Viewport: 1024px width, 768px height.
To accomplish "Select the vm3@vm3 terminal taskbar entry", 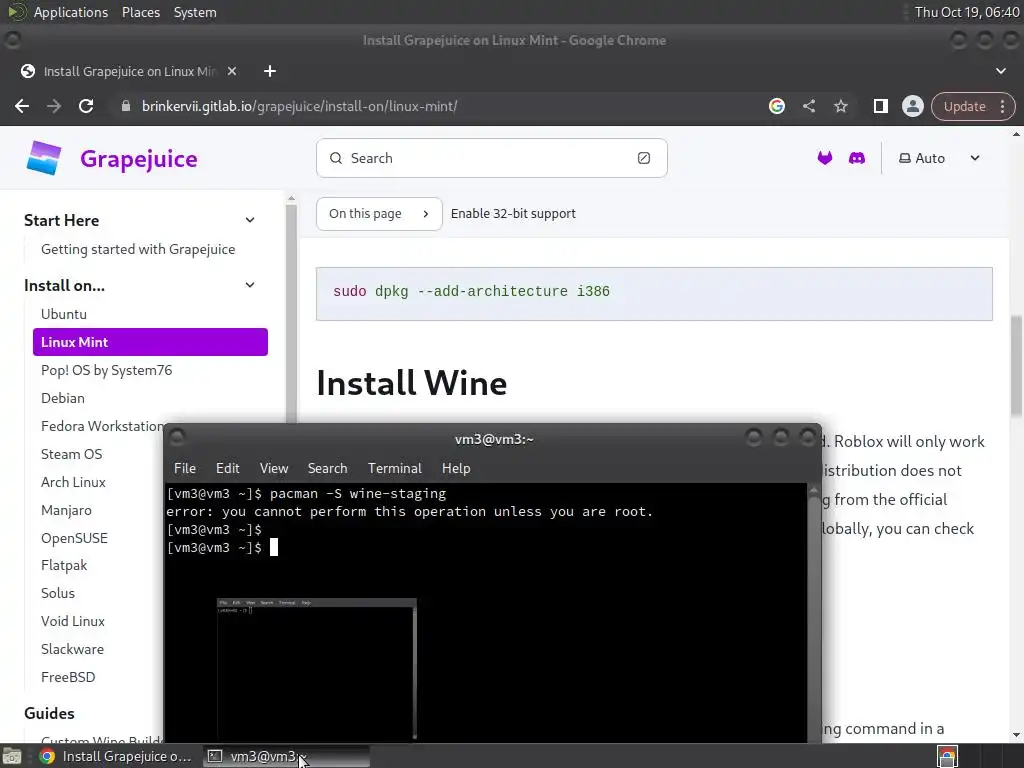I will (x=285, y=756).
